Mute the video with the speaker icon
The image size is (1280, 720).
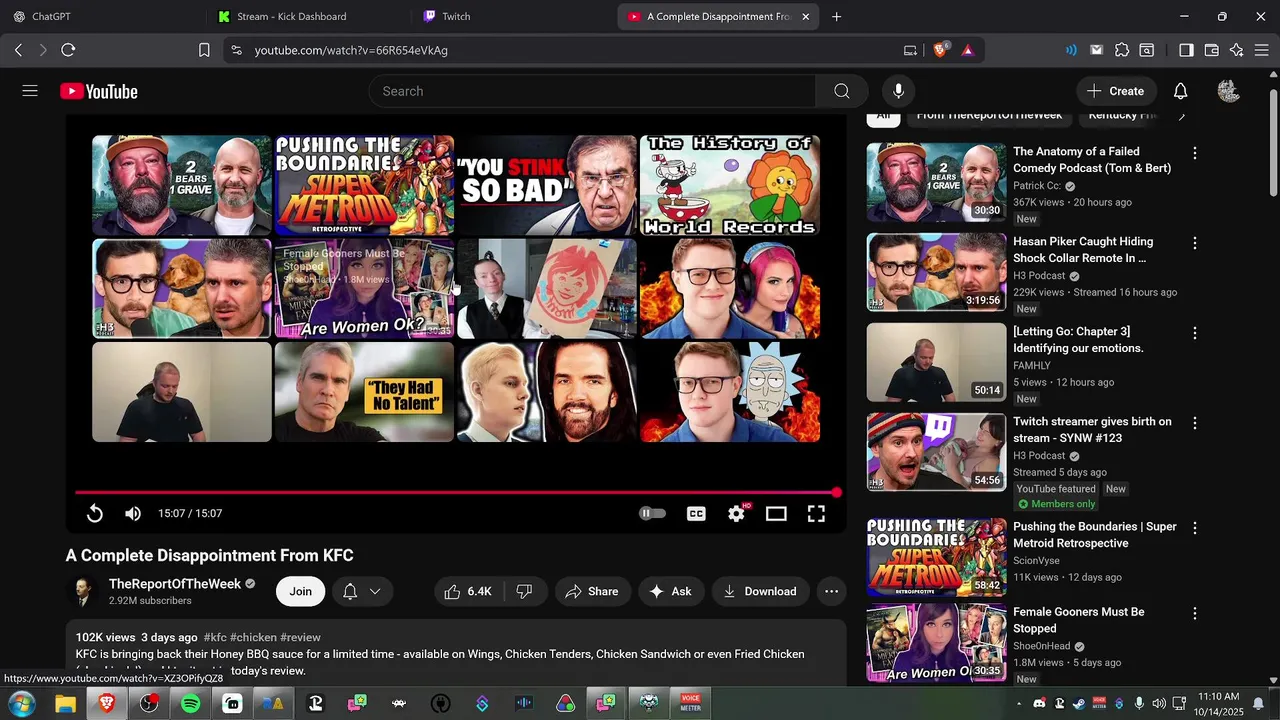[x=133, y=513]
